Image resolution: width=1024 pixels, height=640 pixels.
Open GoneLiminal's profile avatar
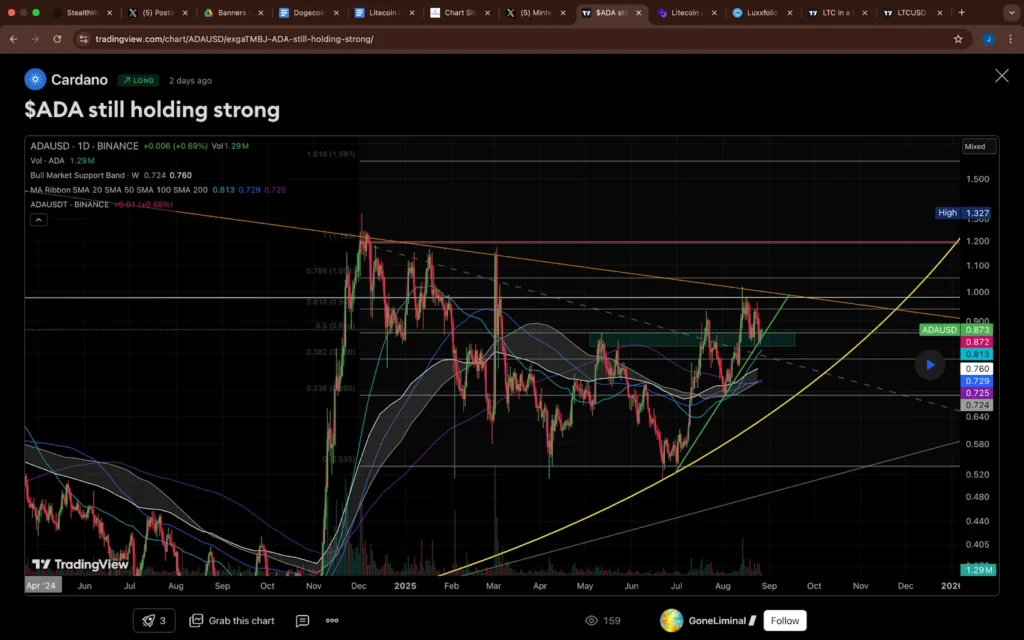[671, 620]
